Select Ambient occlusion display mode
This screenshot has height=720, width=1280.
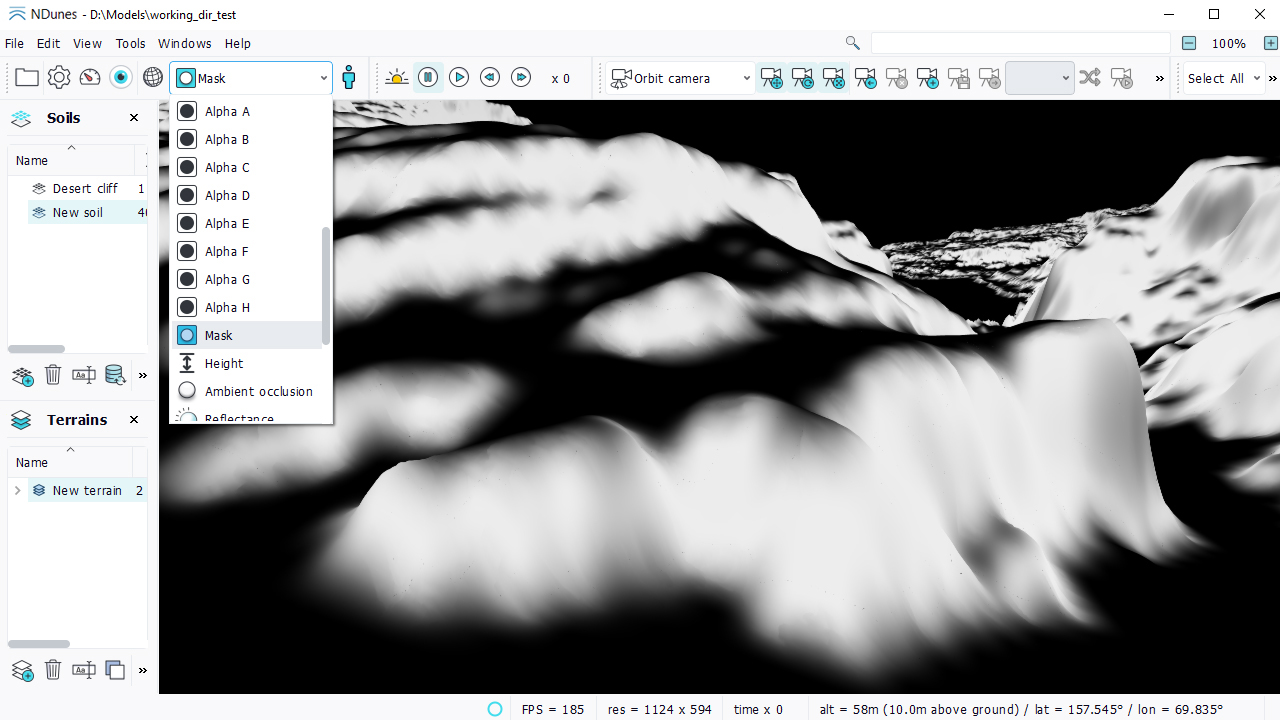[258, 391]
